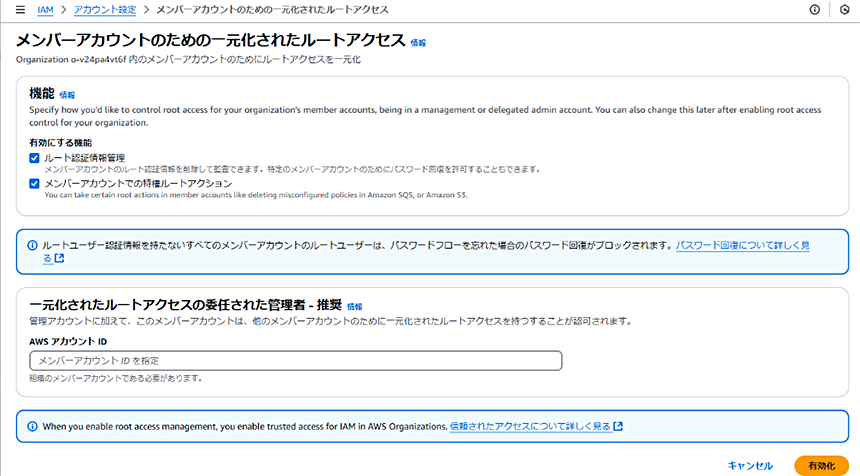
Task: Click info icon in trusted access alert
Action: tap(32, 426)
